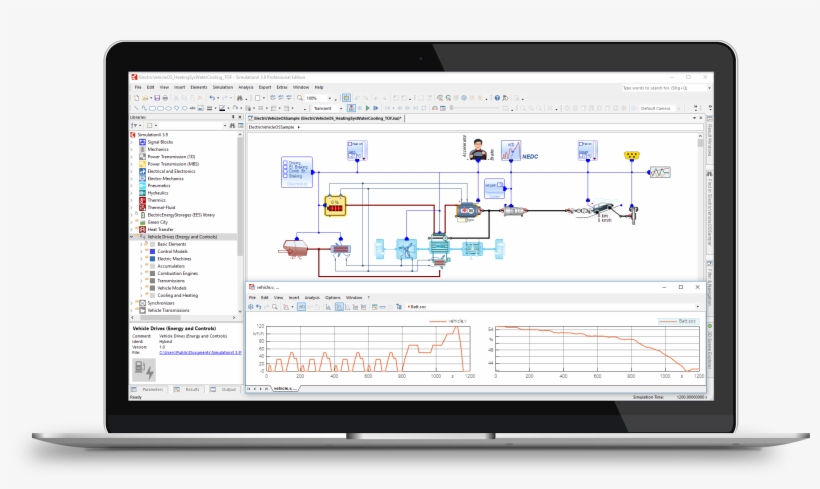
Task: Click the binoculars Find icon in main toolbar
Action: pos(240,98)
